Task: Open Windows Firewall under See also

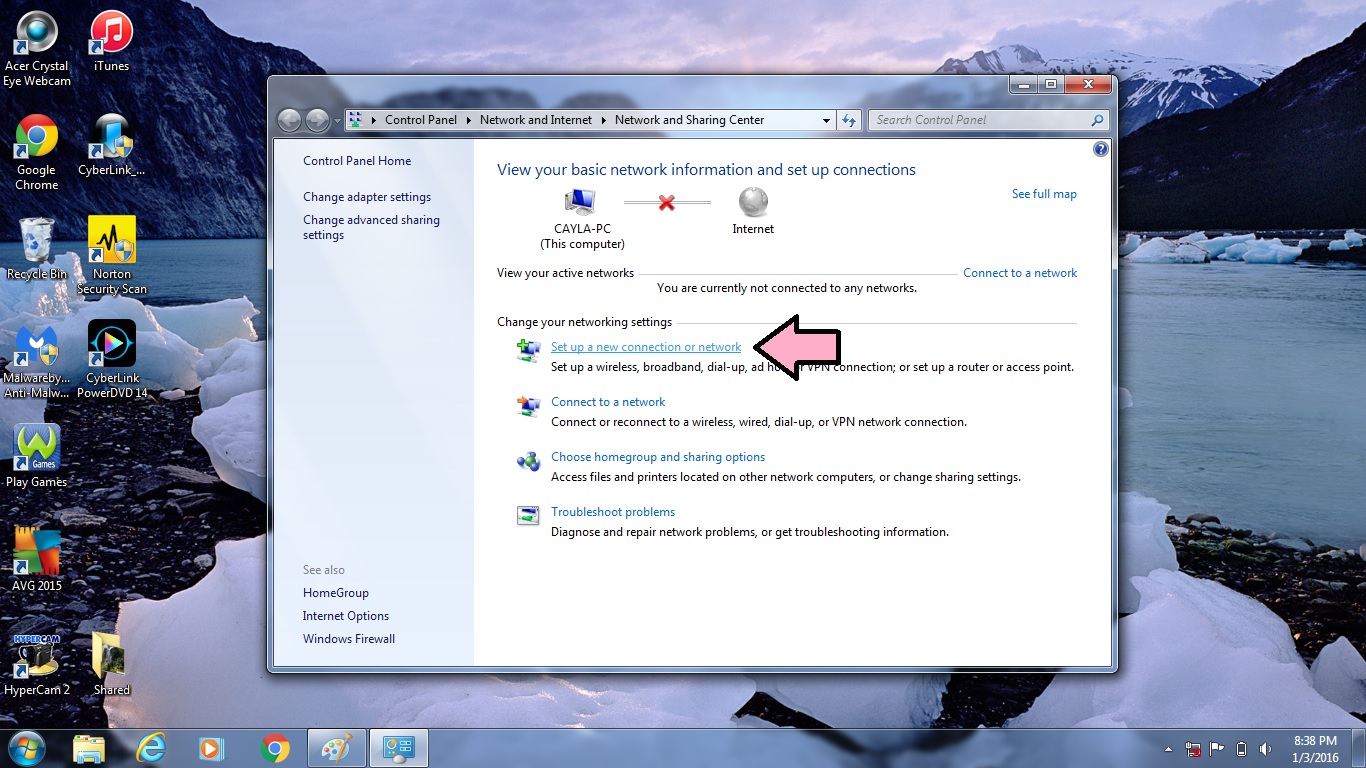Action: [x=349, y=639]
